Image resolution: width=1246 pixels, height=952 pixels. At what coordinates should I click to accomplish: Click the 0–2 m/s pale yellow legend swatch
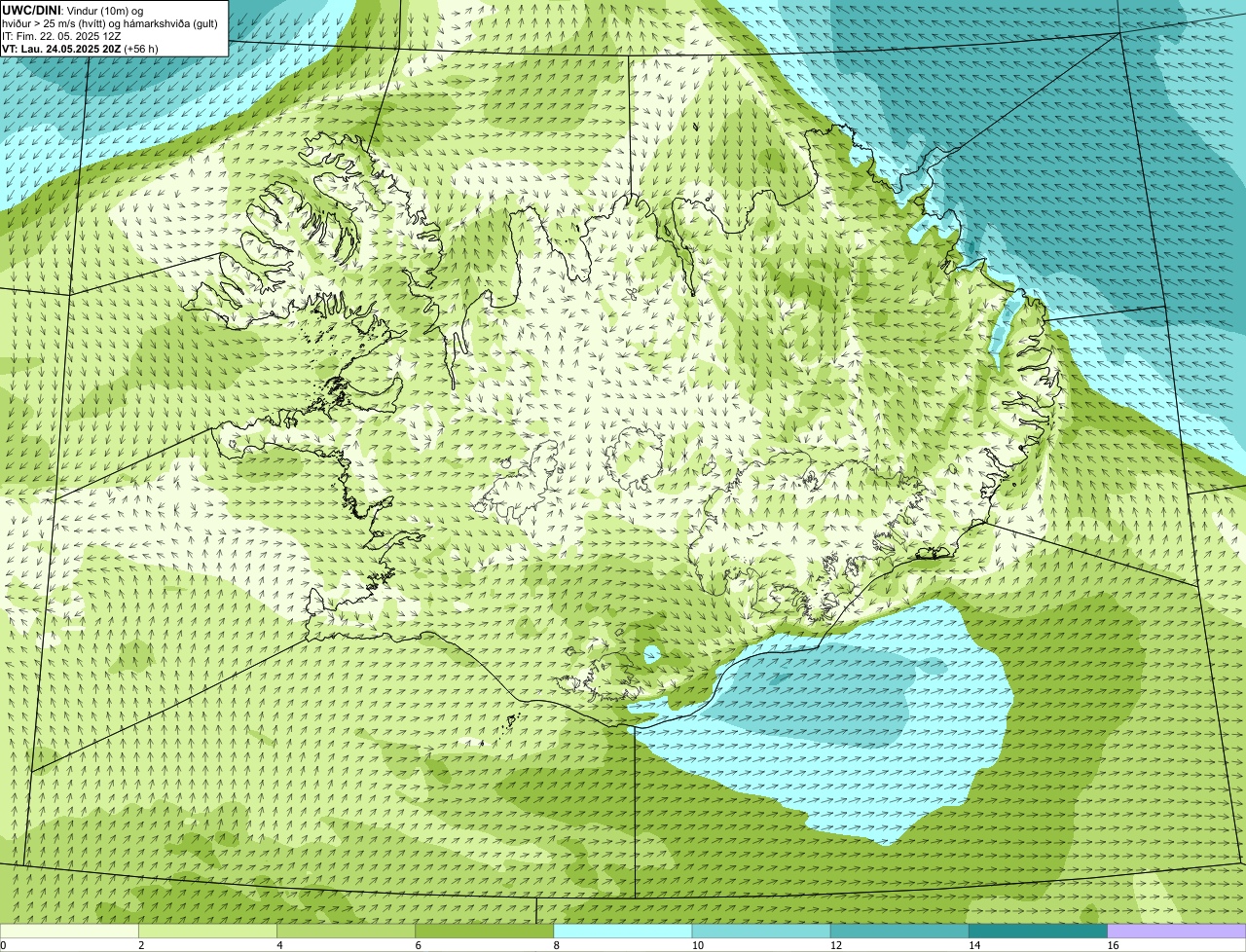[x=69, y=931]
